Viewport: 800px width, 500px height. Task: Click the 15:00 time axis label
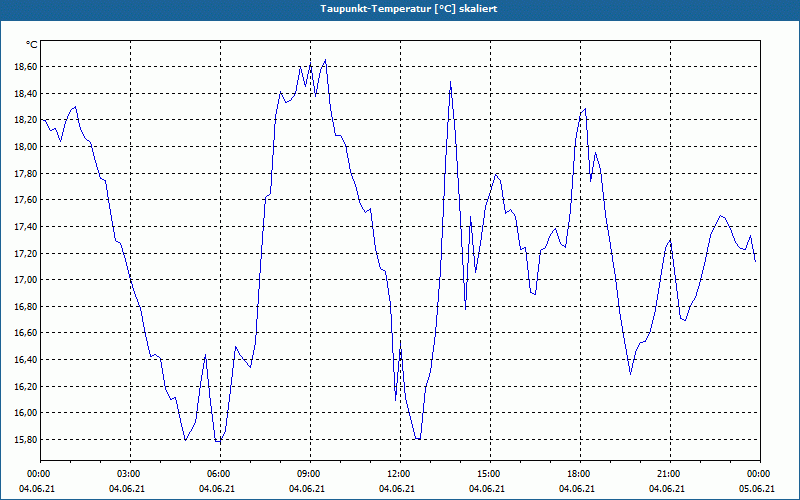pos(490,474)
